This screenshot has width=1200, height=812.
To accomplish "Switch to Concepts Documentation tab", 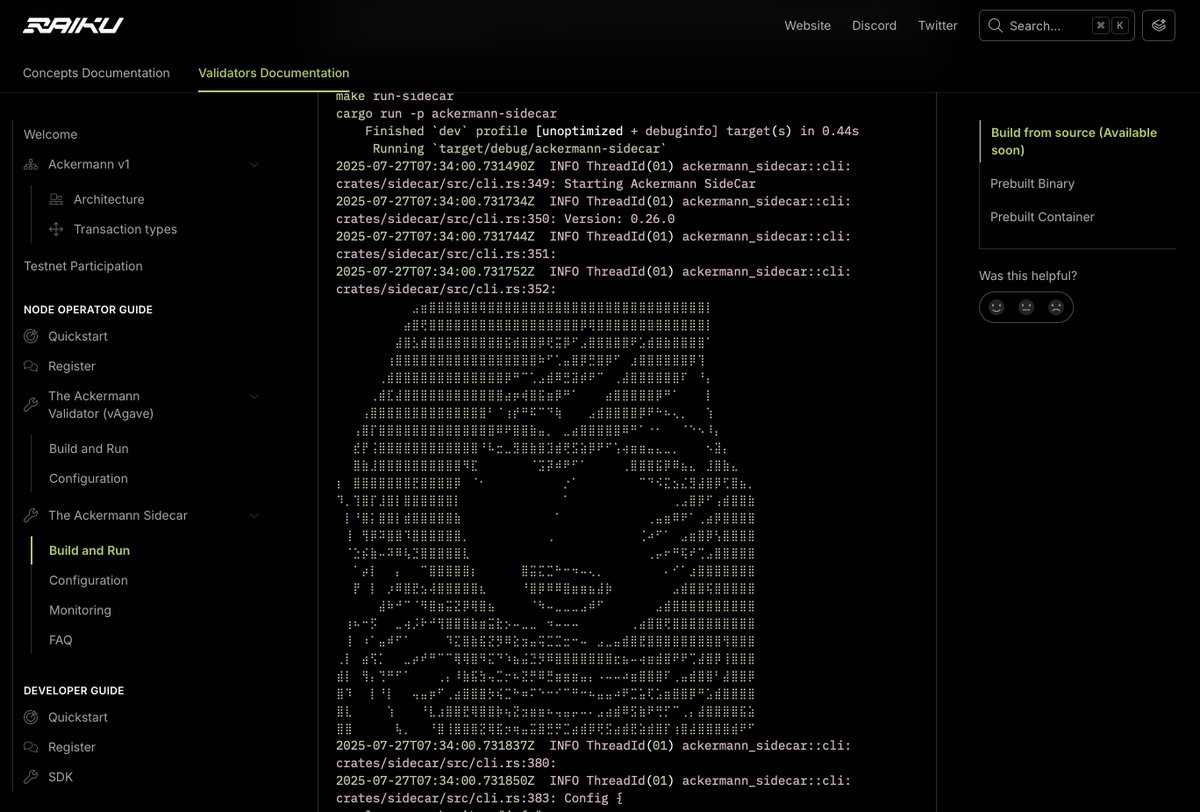I will pyautogui.click(x=96, y=73).
